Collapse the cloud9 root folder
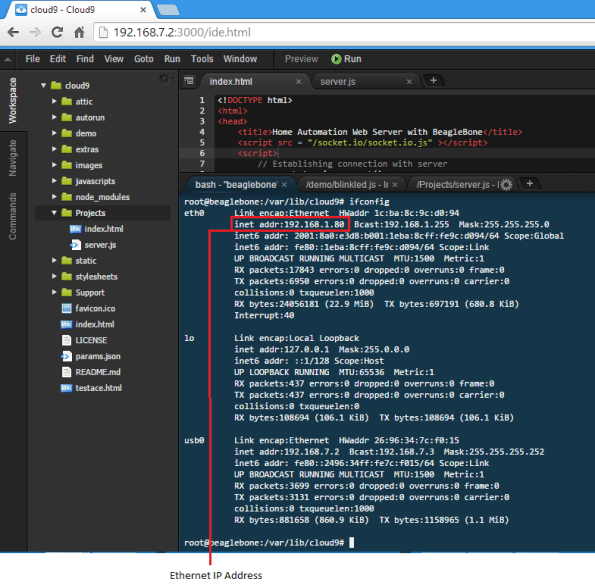Image resolution: width=595 pixels, height=588 pixels. tap(44, 85)
